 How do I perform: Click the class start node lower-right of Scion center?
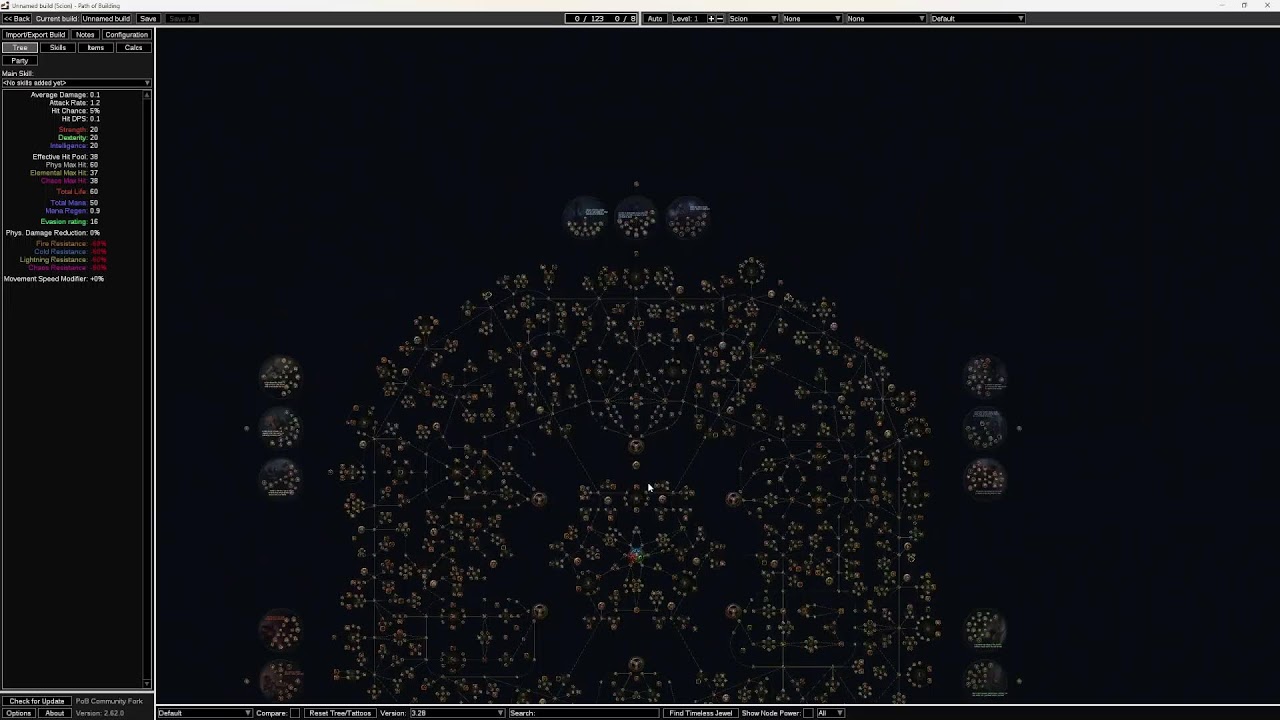pyautogui.click(x=733, y=611)
